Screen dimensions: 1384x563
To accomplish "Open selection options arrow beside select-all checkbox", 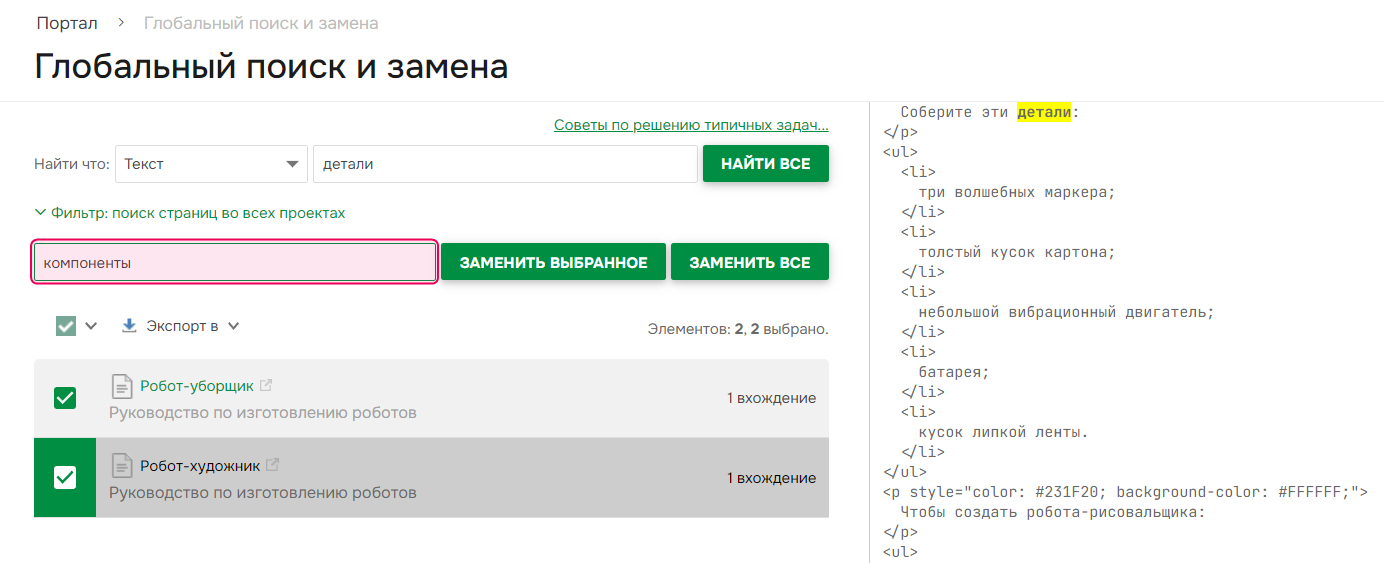I will point(91,326).
